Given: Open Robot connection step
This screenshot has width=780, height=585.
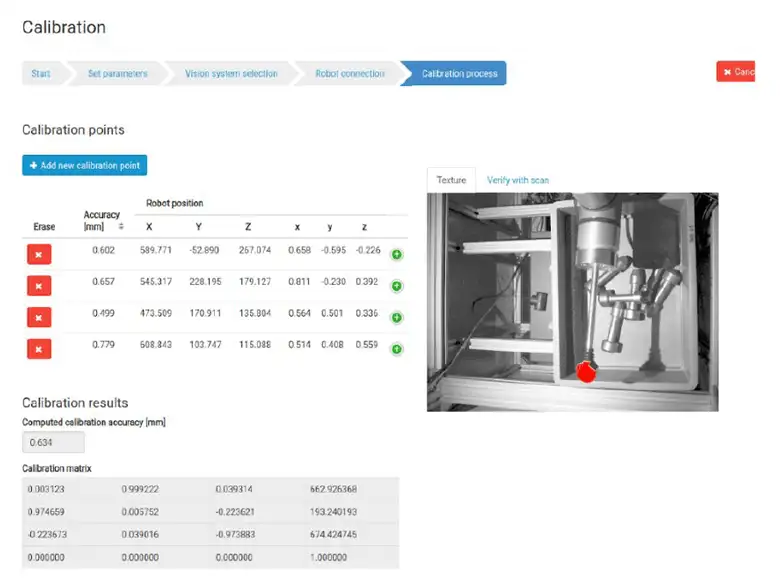Looking at the screenshot, I should (x=350, y=74).
